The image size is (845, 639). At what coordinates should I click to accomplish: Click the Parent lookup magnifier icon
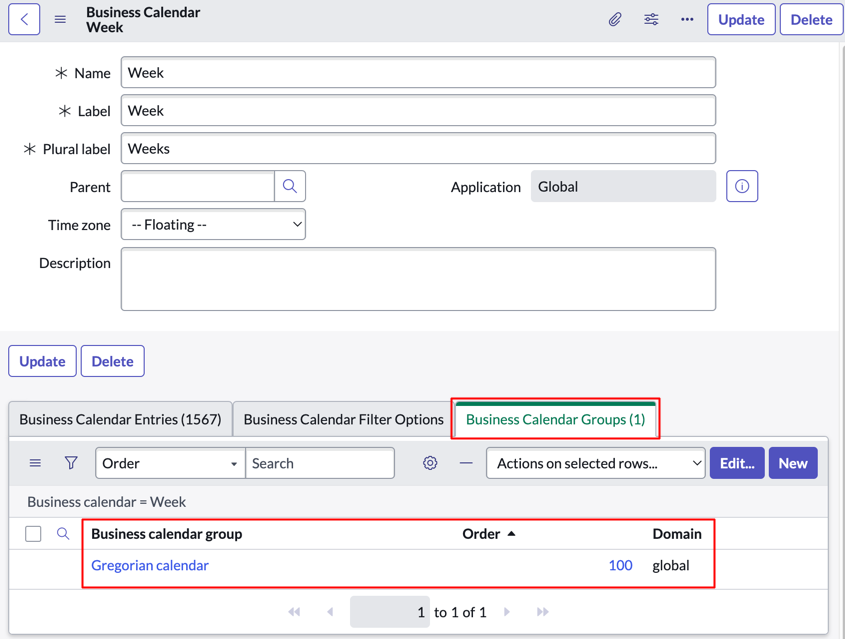click(290, 186)
